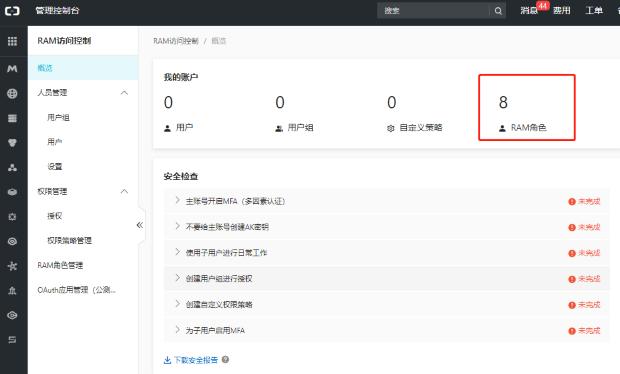620x374 pixels.
Task: Click RAM访问控制 in the breadcrumb
Action: [x=176, y=41]
